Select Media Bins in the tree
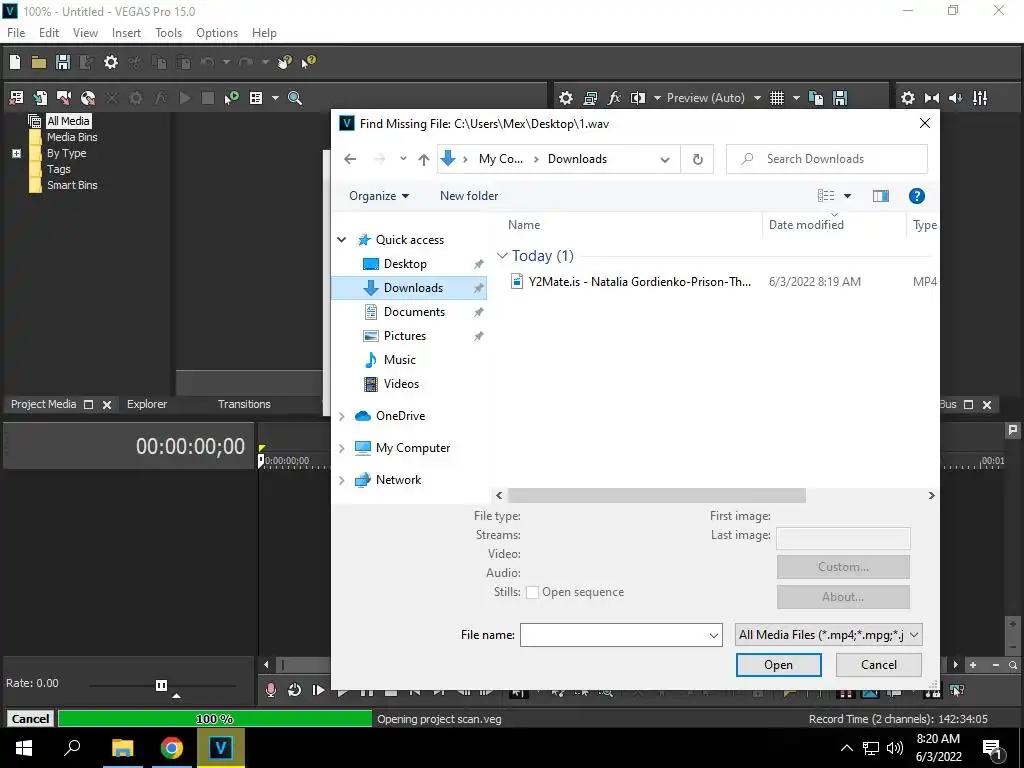 (x=72, y=137)
